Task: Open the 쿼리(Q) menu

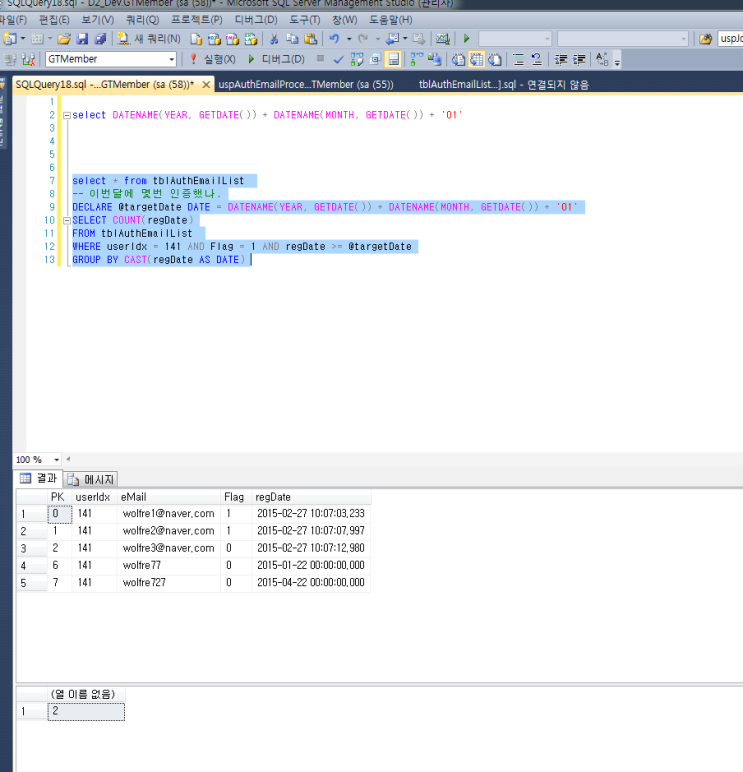Action: click(142, 20)
